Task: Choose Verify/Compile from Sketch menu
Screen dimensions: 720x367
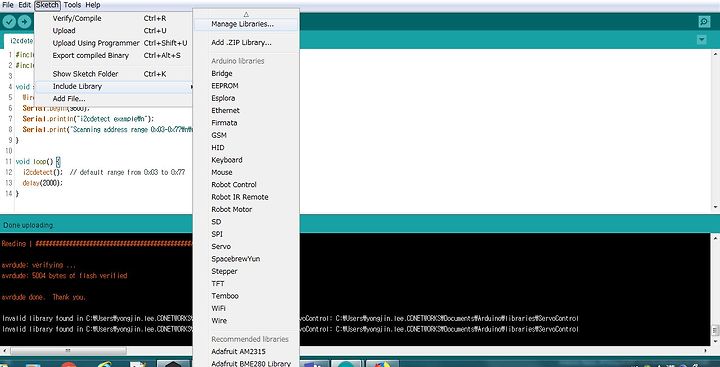Action: tap(113, 18)
